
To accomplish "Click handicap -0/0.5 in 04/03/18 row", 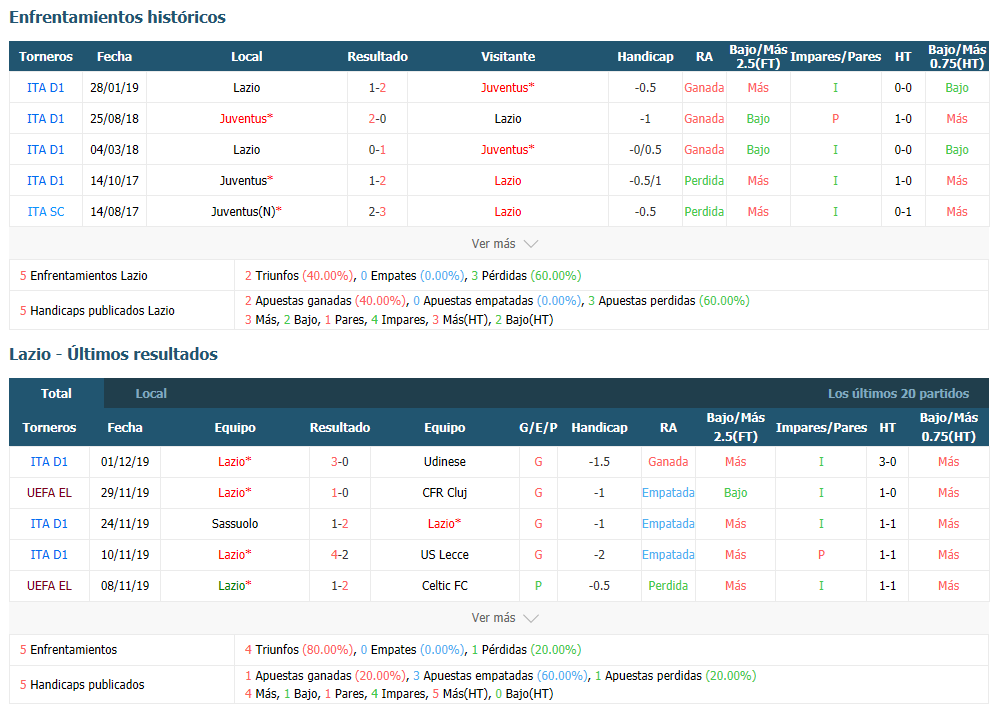I will (645, 150).
